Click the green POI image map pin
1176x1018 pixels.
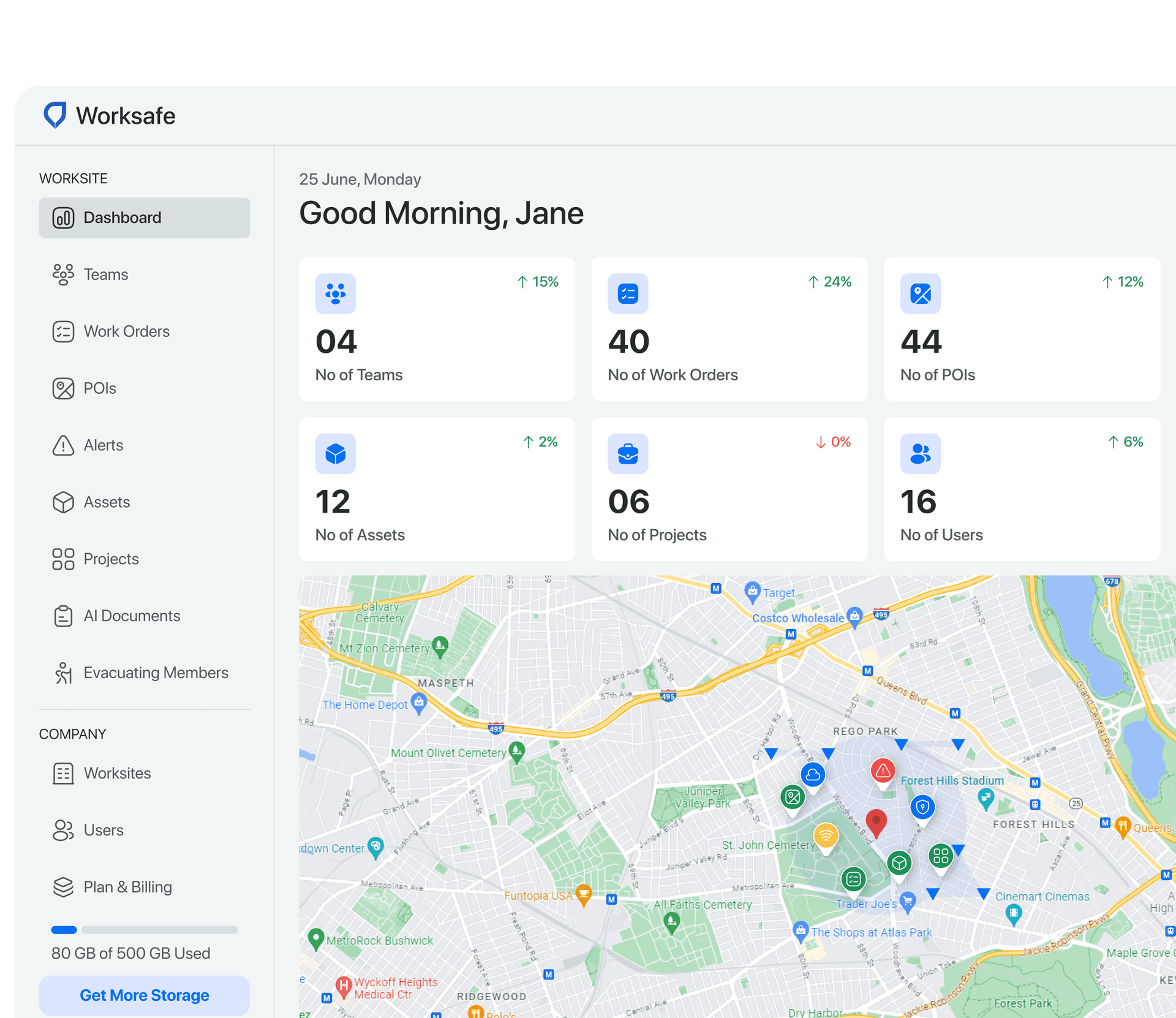pos(793,797)
